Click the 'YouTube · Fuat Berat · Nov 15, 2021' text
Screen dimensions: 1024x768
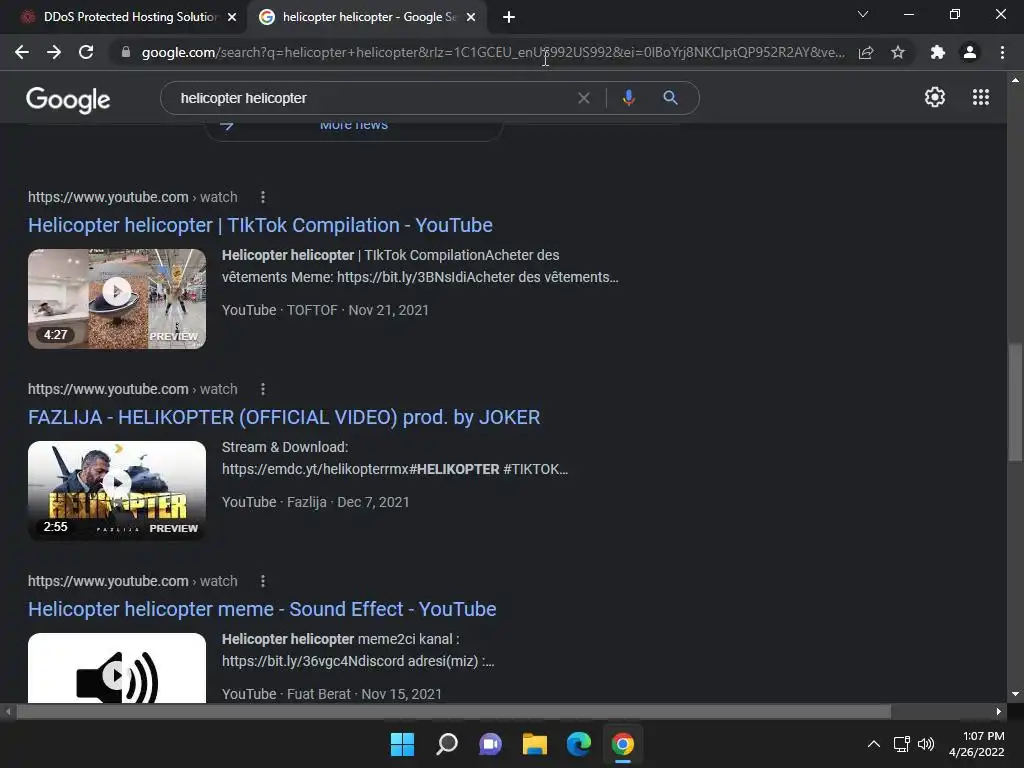[332, 694]
